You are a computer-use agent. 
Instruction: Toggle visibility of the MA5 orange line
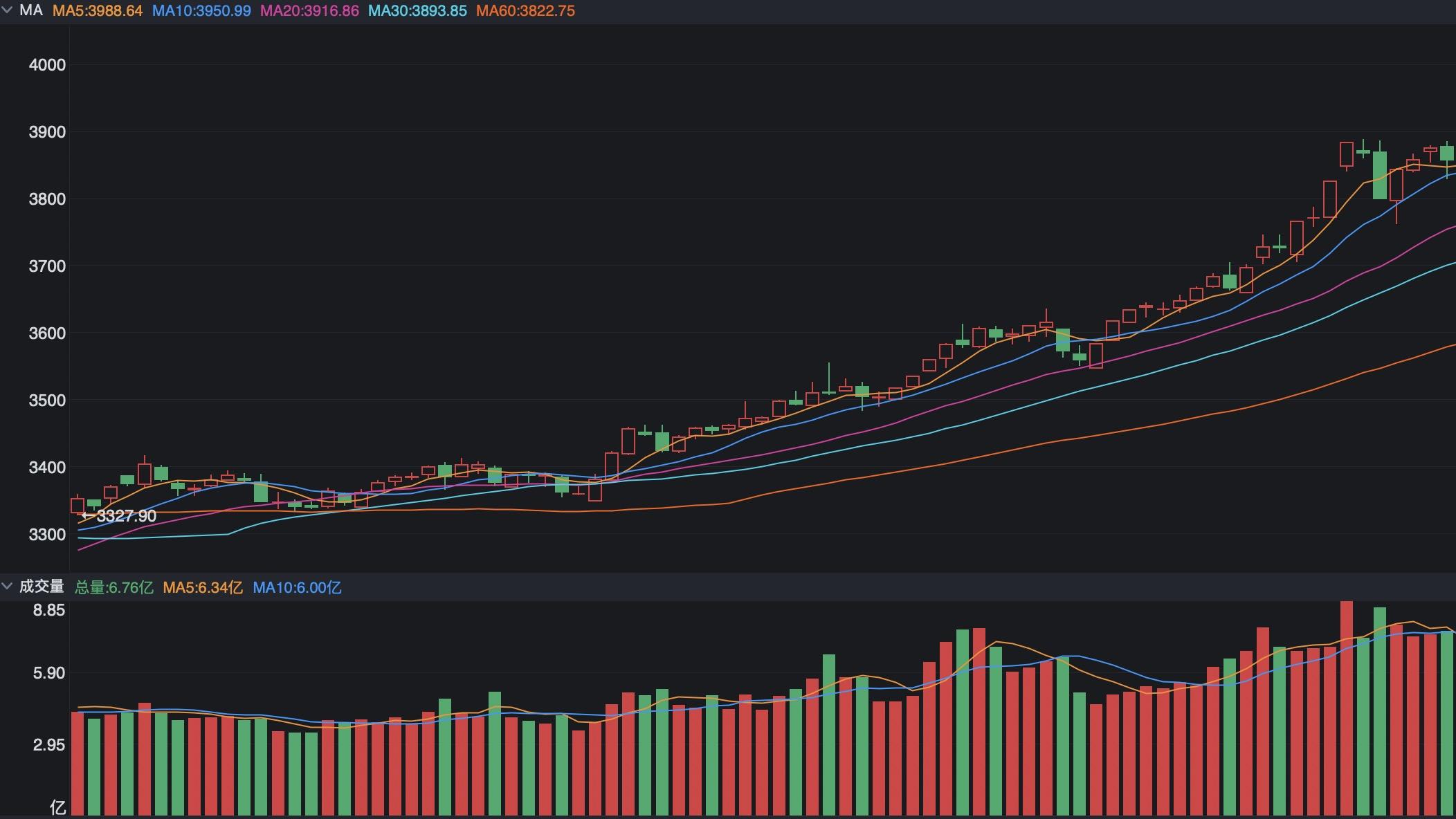click(x=99, y=10)
